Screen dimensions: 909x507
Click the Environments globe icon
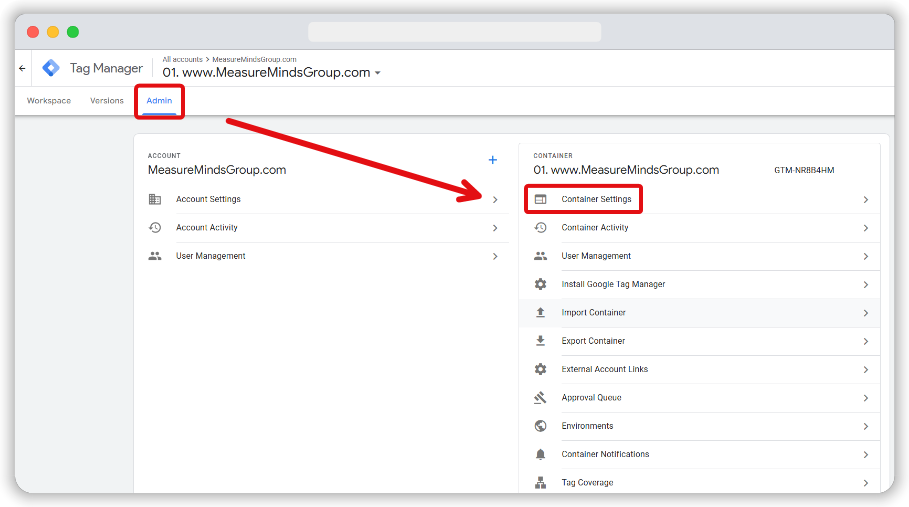point(540,426)
